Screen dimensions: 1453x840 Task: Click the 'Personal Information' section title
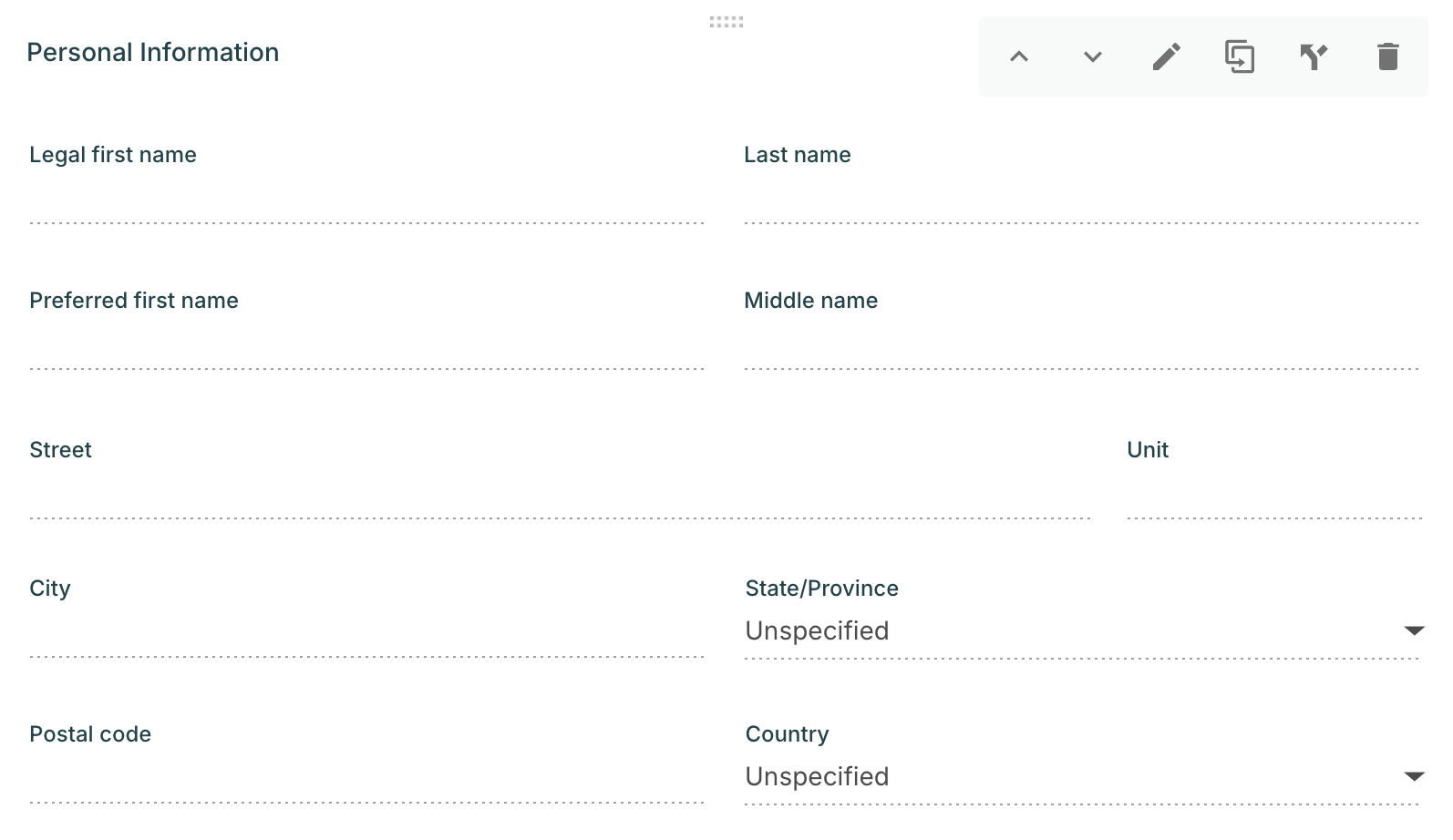[153, 53]
